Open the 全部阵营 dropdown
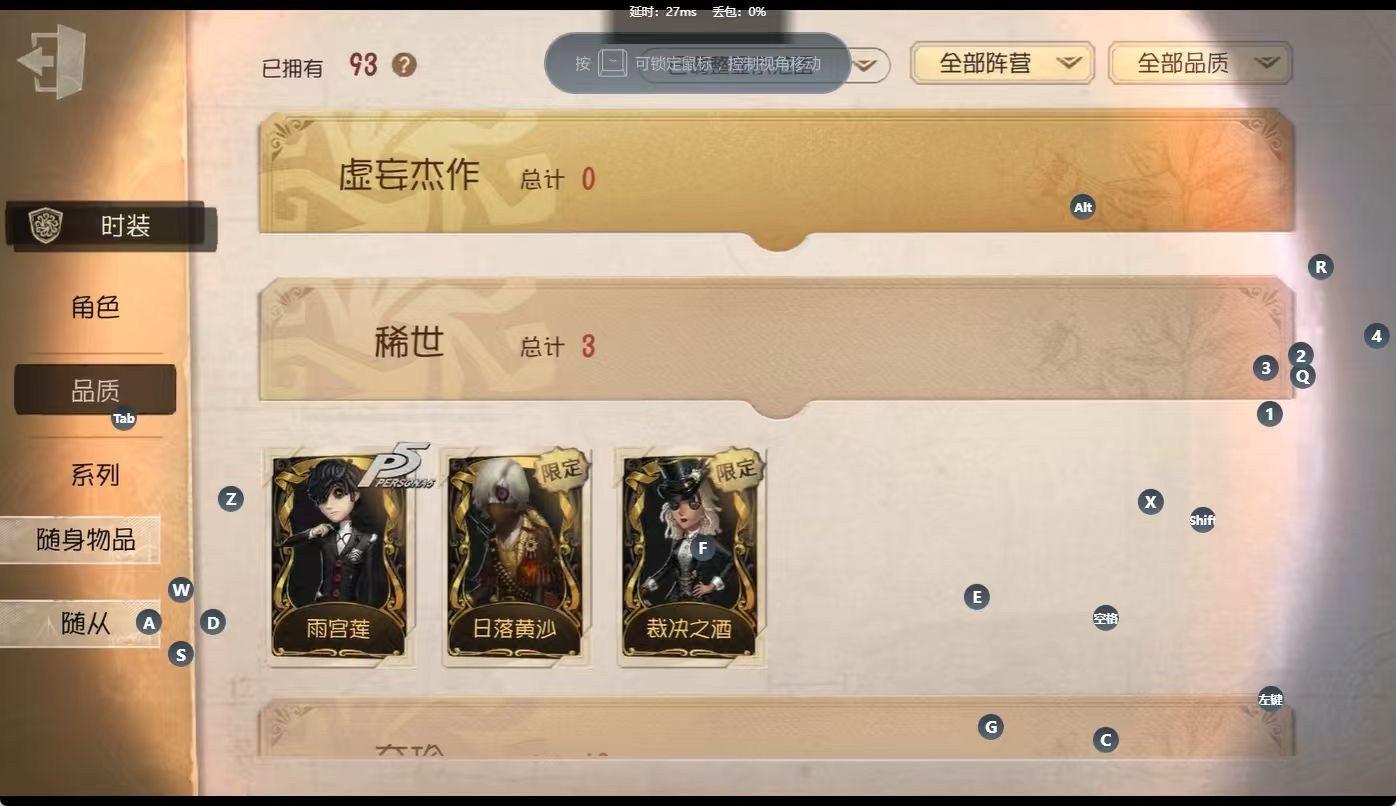 pyautogui.click(x=1002, y=63)
